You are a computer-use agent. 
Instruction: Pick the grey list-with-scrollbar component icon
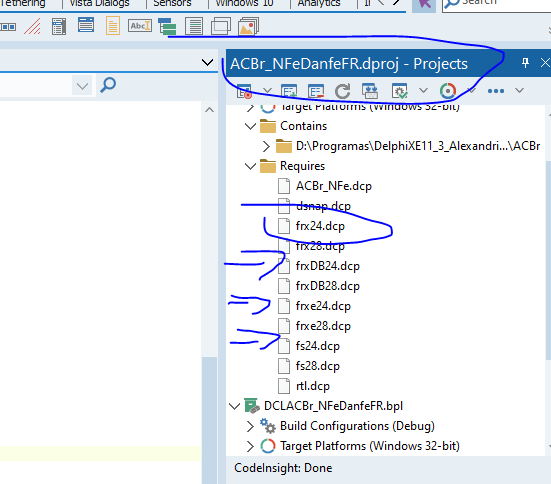(59, 26)
